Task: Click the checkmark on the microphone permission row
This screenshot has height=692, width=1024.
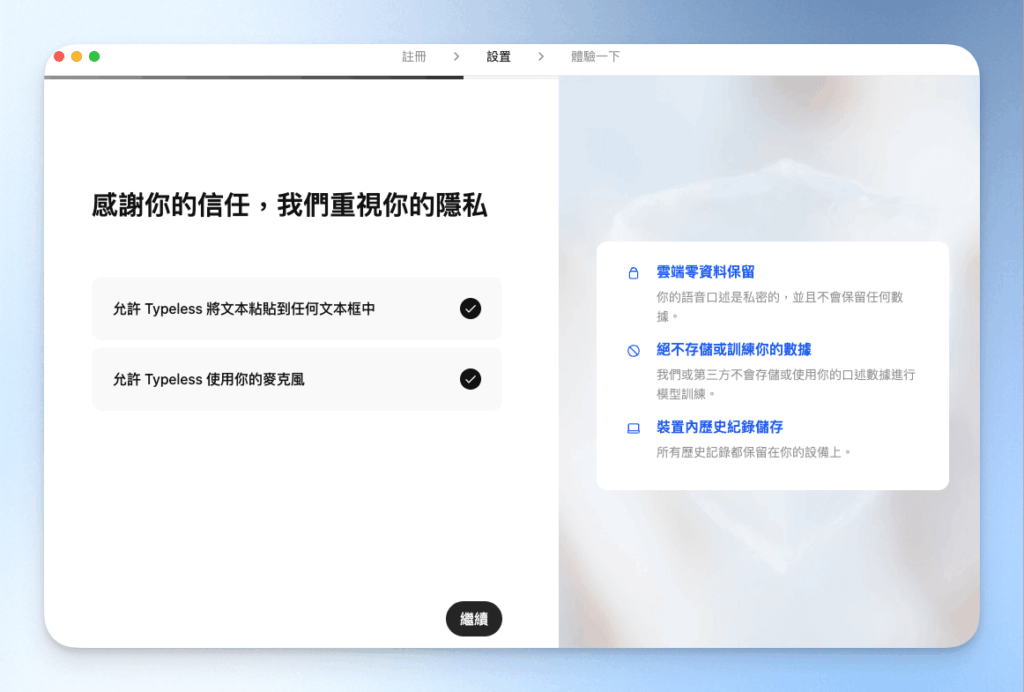Action: point(470,379)
